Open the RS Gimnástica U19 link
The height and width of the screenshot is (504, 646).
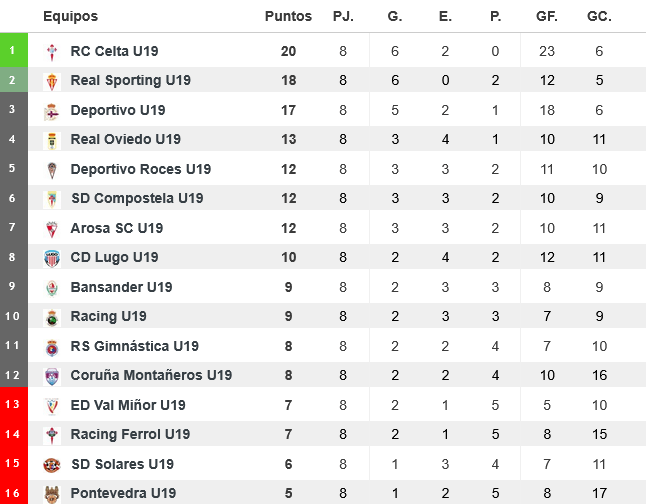coord(134,346)
